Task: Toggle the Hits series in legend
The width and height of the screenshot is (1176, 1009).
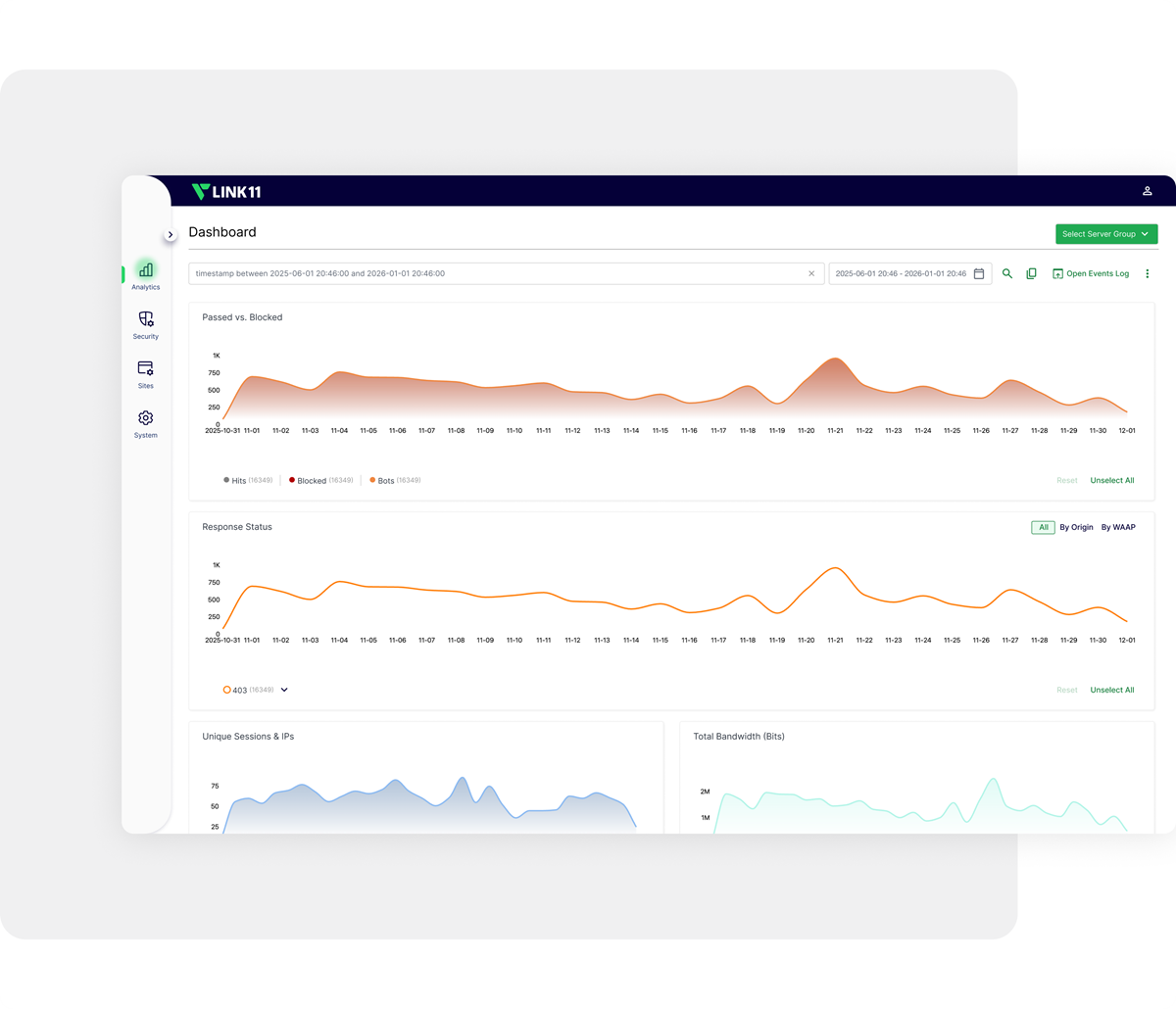Action: (x=234, y=481)
